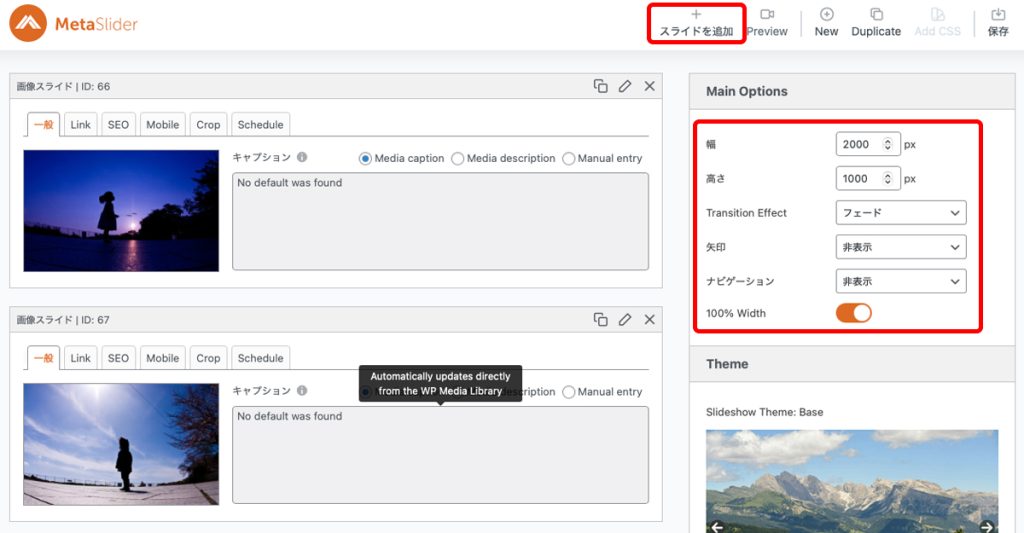Select Manual entry radio for slide 67
Viewport: 1024px width, 533px height.
tap(569, 392)
